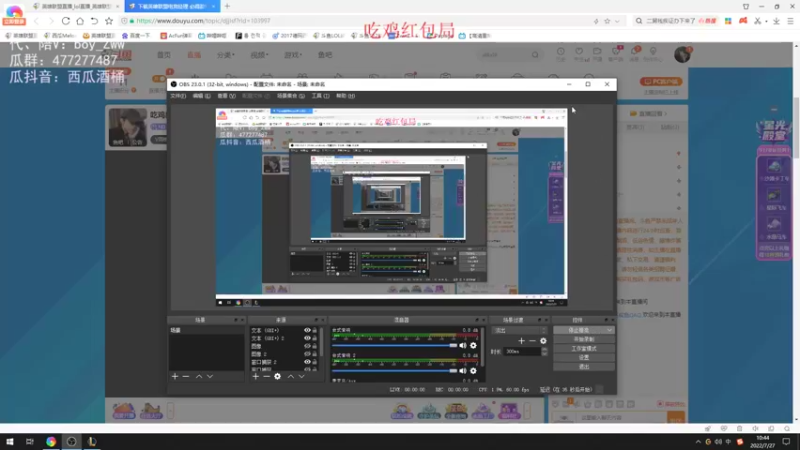Open the 编辑 menu in OBS

point(202,96)
